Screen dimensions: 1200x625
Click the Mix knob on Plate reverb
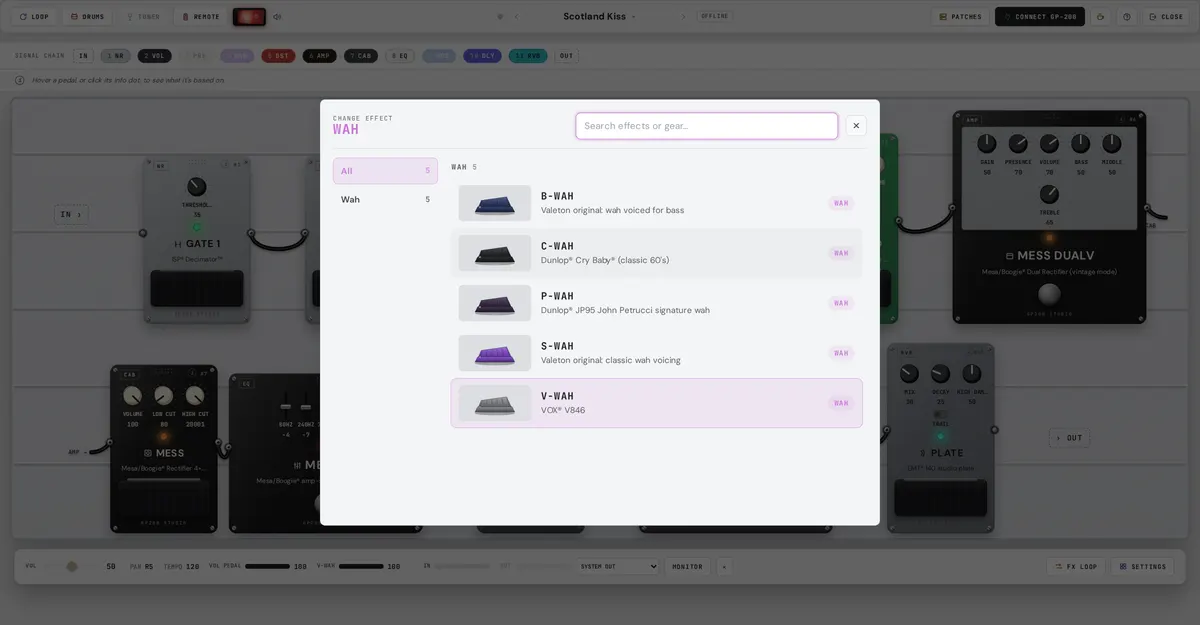coord(909,374)
